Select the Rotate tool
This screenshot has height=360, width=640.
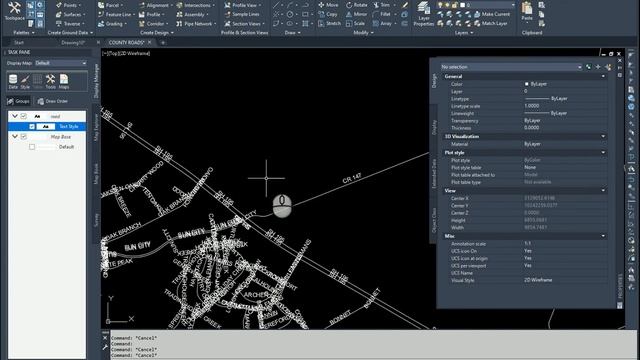click(357, 5)
